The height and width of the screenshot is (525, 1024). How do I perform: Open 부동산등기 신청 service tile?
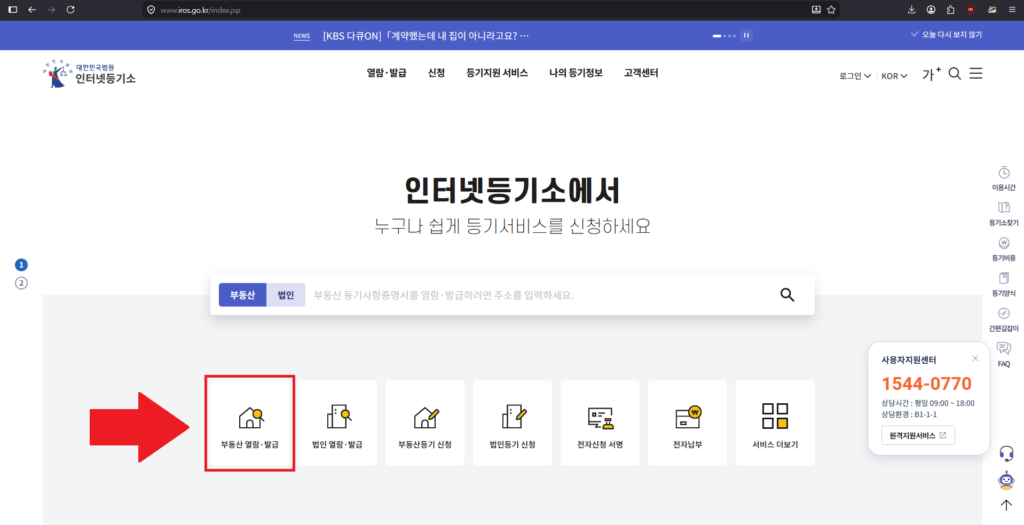point(424,423)
